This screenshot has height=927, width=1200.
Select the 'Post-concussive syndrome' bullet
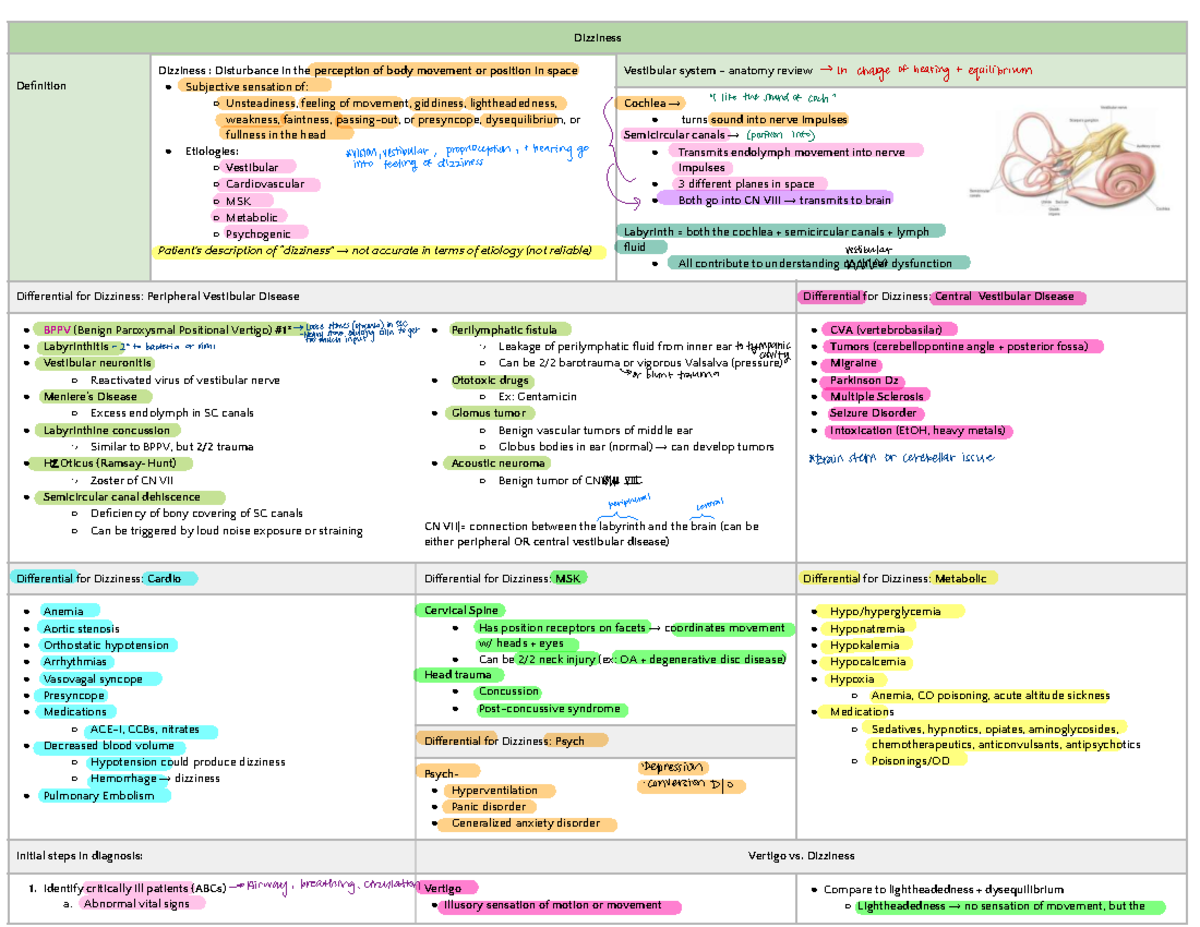point(549,709)
